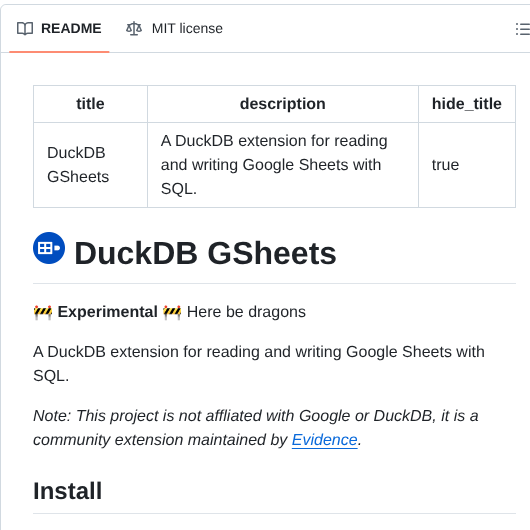Image resolution: width=530 pixels, height=530 pixels.
Task: Click the book icon beside README
Action: (25, 29)
